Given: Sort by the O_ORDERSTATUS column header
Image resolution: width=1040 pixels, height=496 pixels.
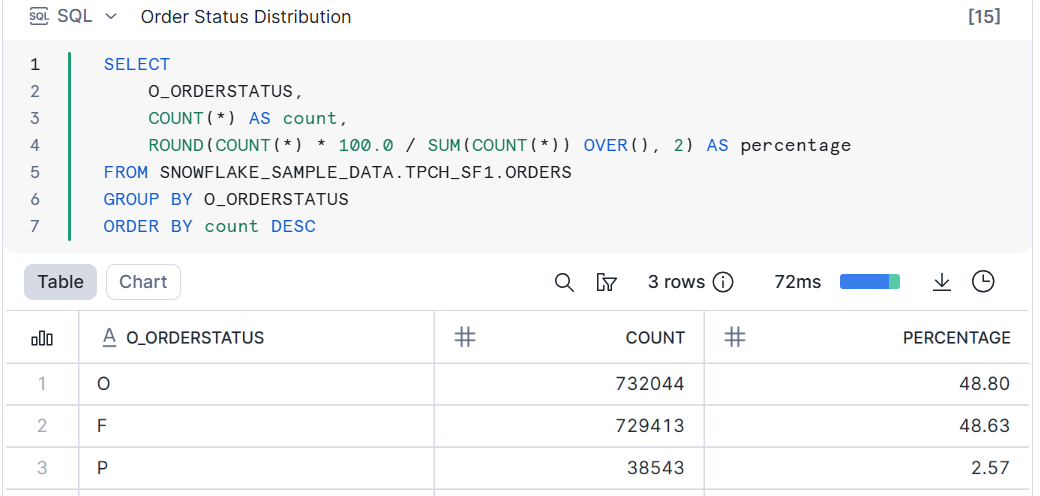Looking at the screenshot, I should pyautogui.click(x=195, y=338).
